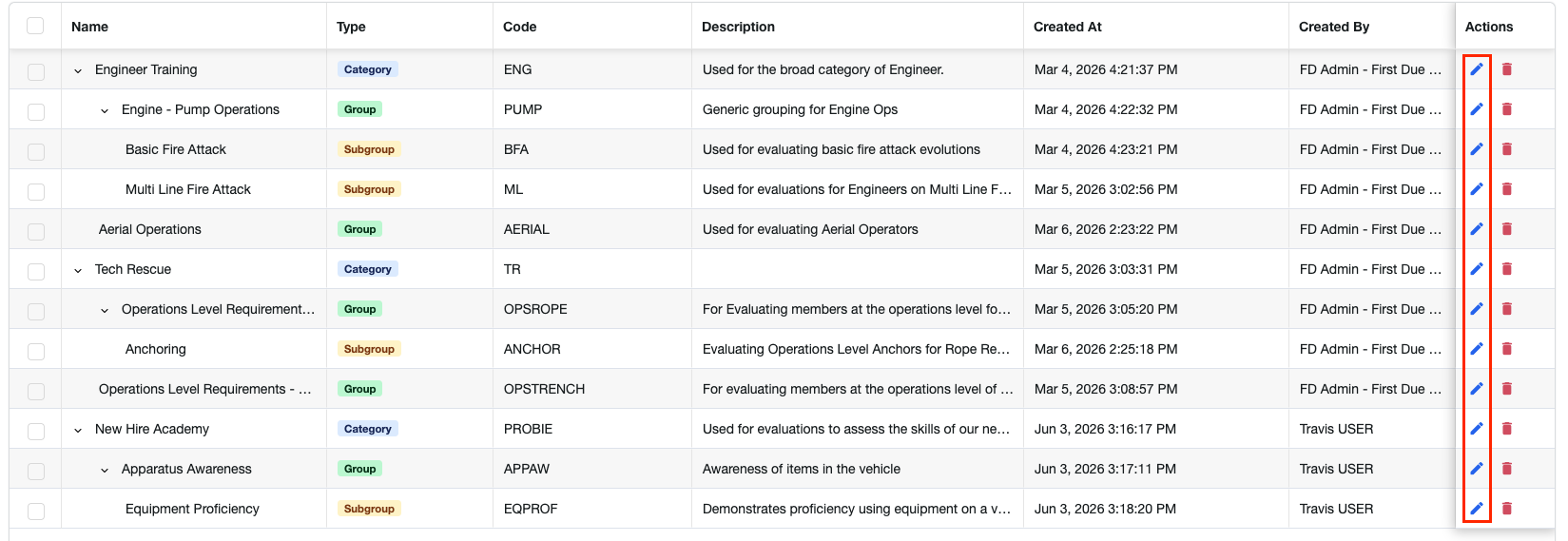The height and width of the screenshot is (541, 1568).
Task: Edit the Multi Line Fire Attack row
Action: coord(1476,189)
